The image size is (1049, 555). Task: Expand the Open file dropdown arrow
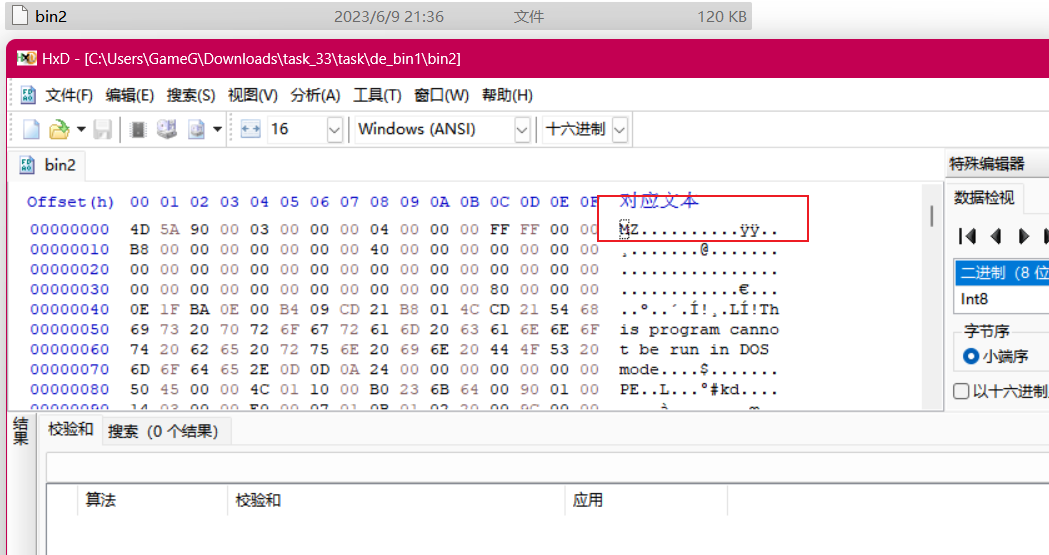tap(81, 129)
